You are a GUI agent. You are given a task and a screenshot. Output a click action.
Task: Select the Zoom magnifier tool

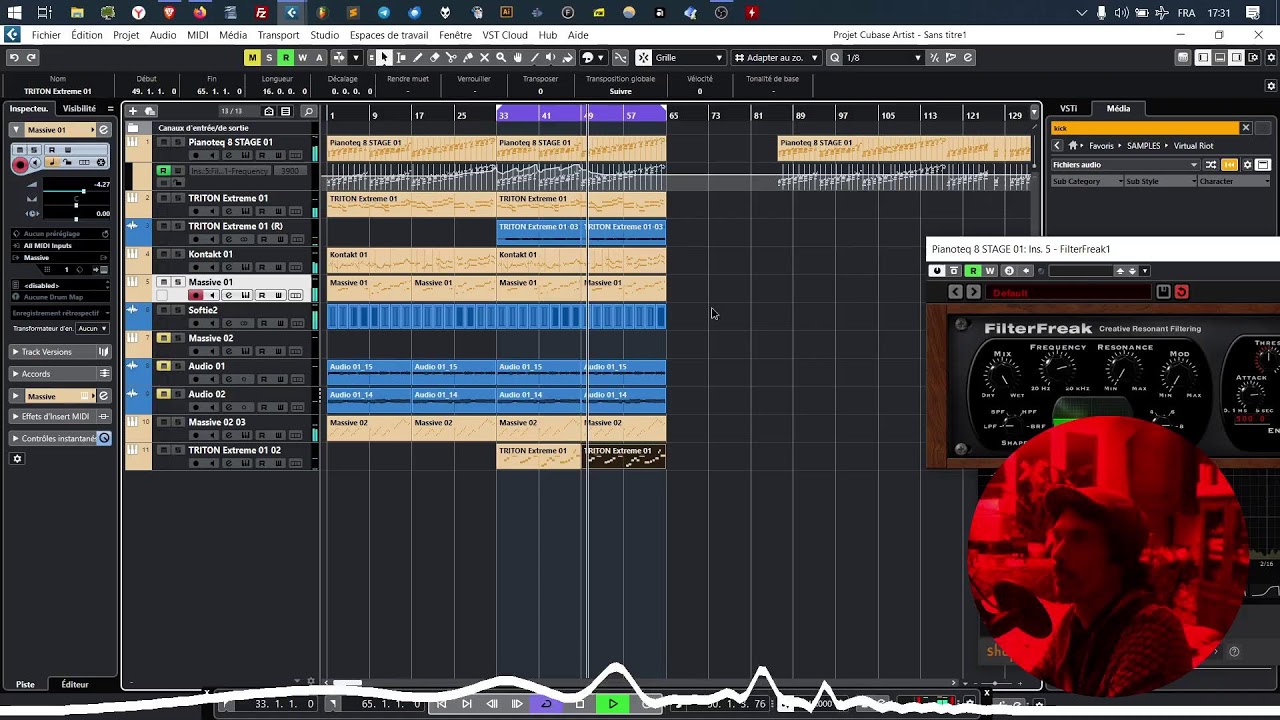click(x=501, y=57)
